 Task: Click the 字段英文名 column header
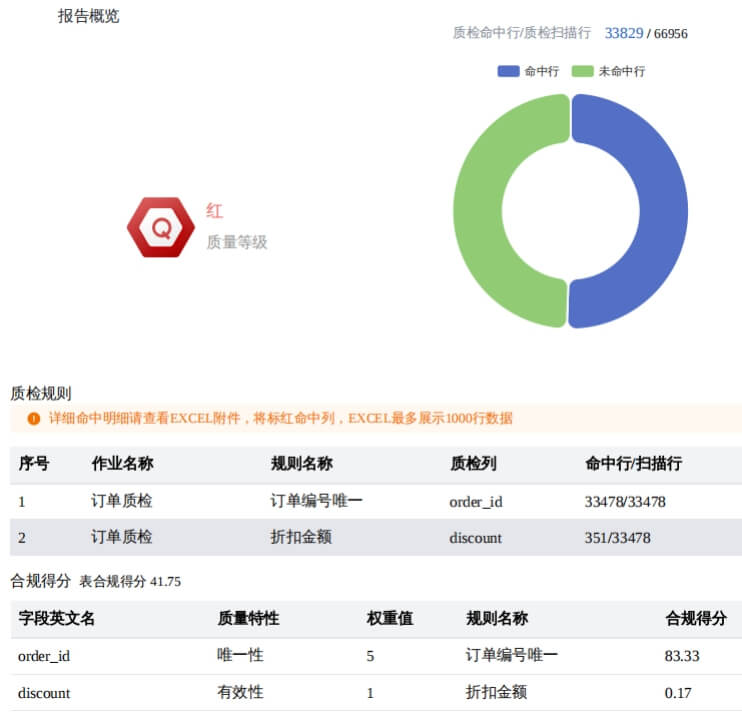click(x=56, y=619)
